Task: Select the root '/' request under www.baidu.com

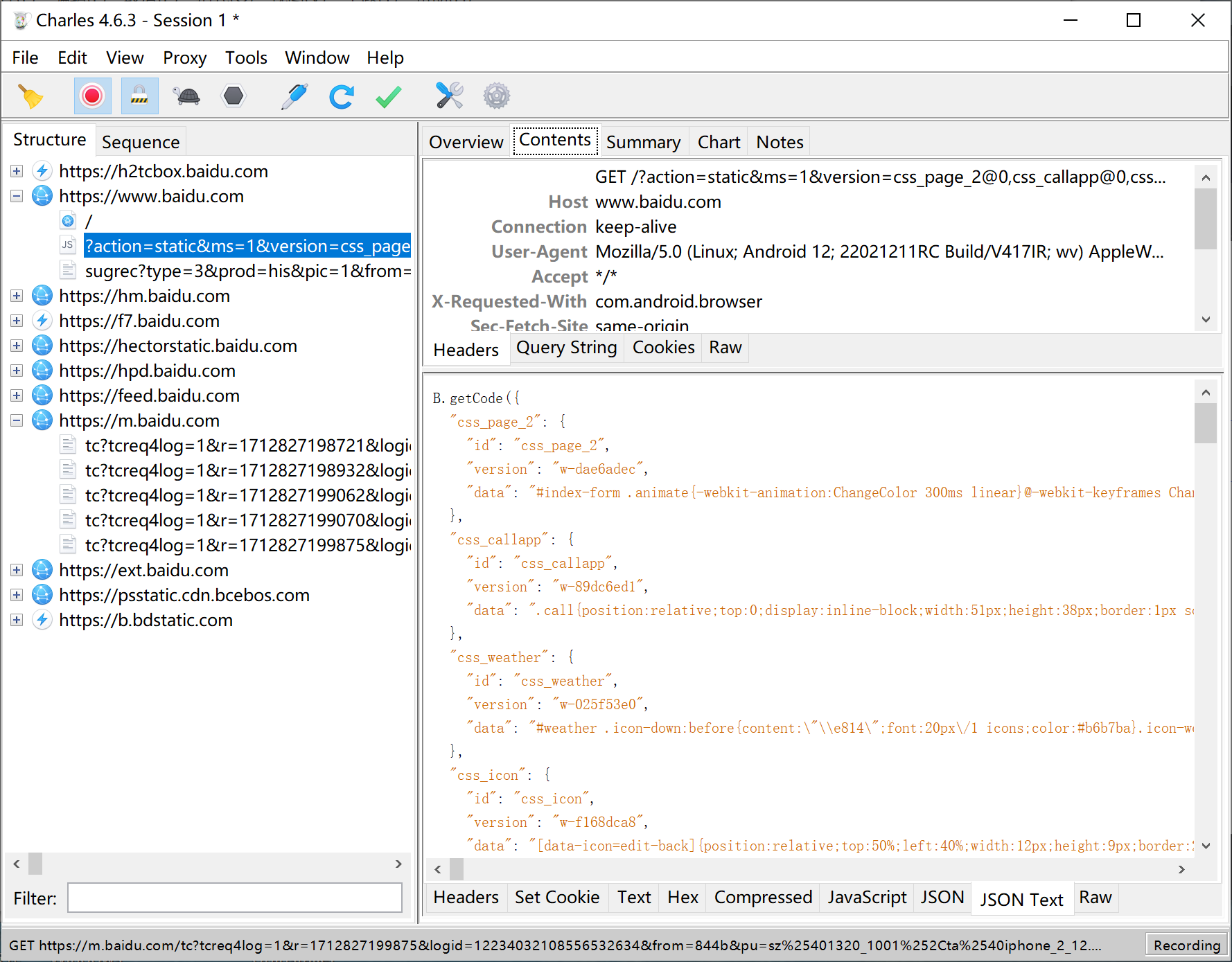Action: [89, 221]
